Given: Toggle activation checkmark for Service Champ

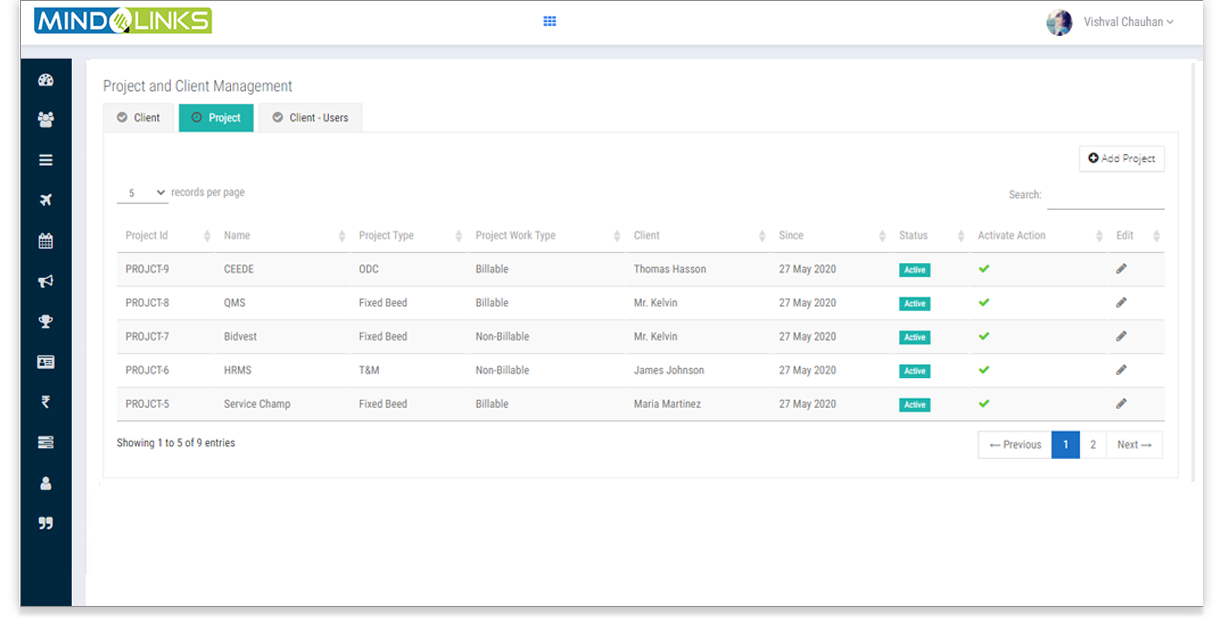Looking at the screenshot, I should [x=984, y=404].
